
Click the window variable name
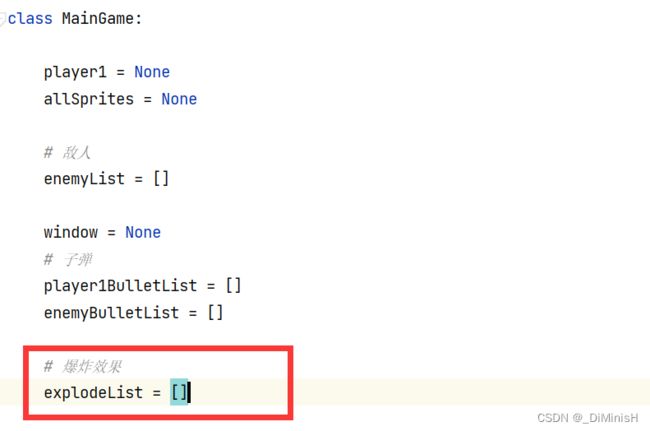click(x=71, y=232)
